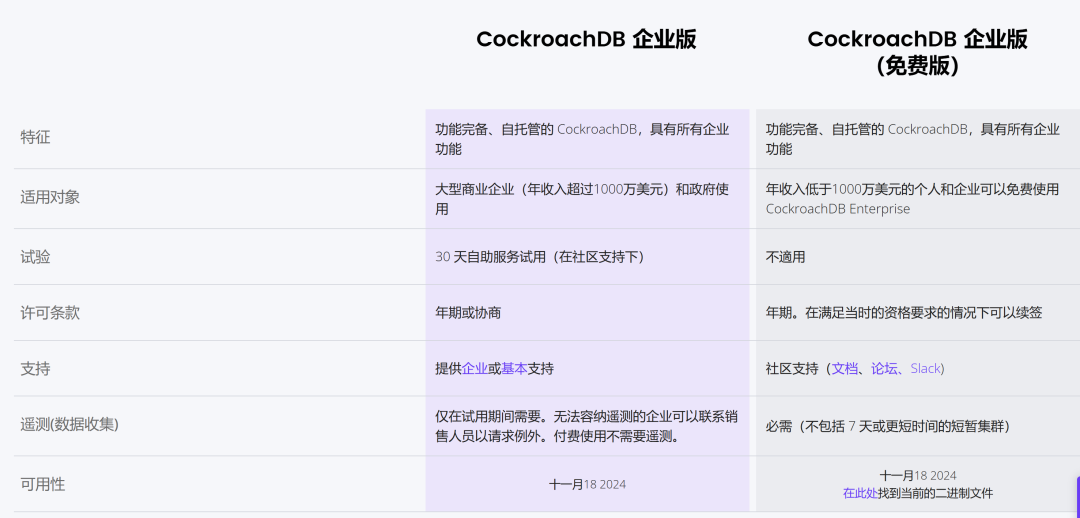Select the CockroachDB 企业版 (免费版) heading
The height and width of the screenshot is (518, 1080).
(917, 52)
